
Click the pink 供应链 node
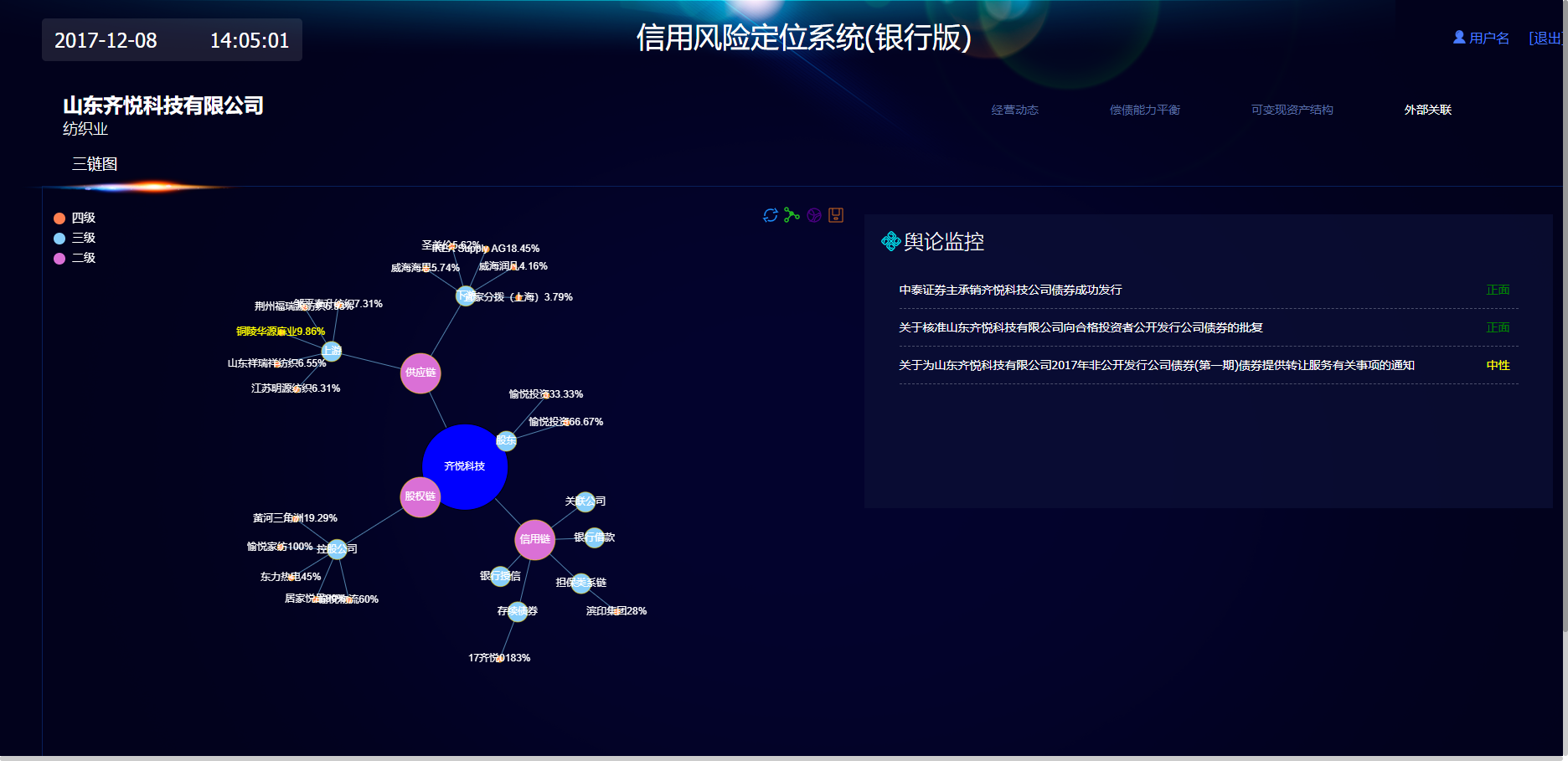pyautogui.click(x=420, y=373)
